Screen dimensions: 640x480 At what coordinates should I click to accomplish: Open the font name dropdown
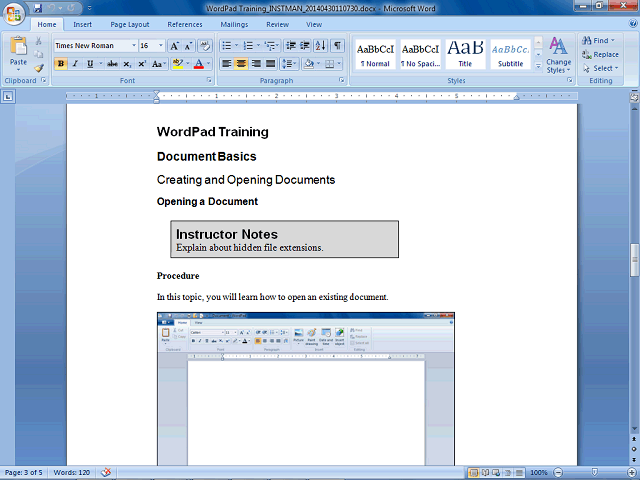pyautogui.click(x=134, y=46)
